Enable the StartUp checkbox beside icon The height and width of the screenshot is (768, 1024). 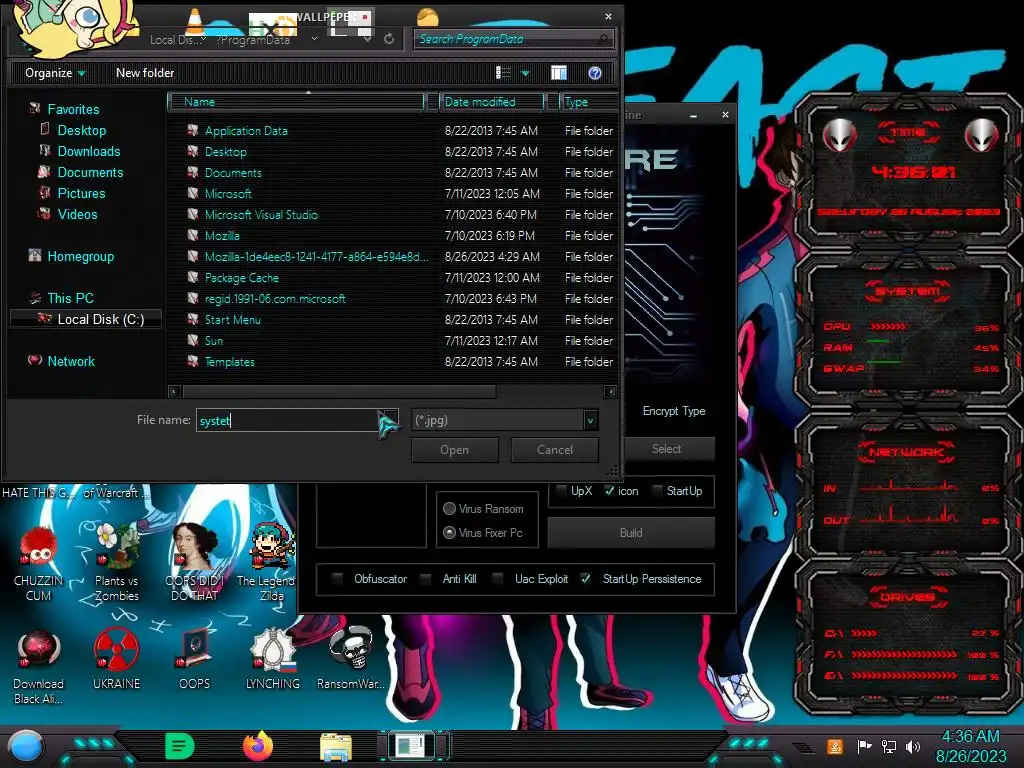click(657, 491)
